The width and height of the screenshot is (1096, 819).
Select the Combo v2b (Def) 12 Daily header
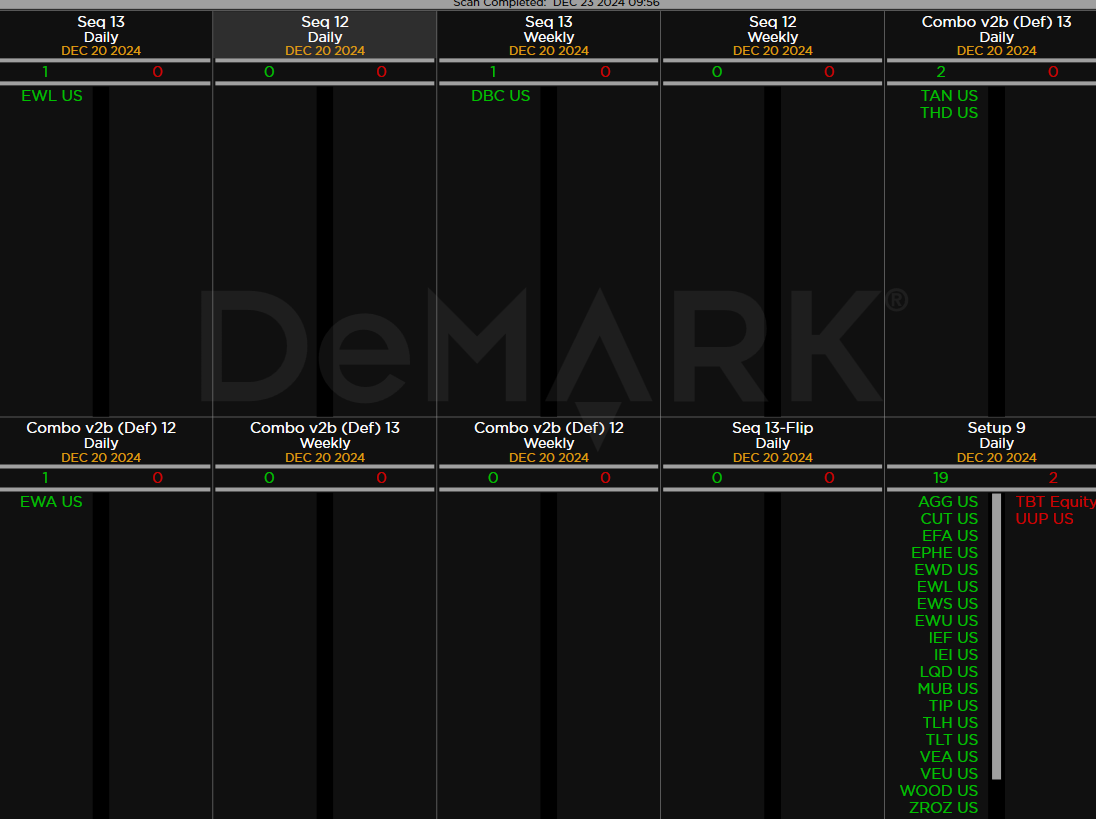101,442
